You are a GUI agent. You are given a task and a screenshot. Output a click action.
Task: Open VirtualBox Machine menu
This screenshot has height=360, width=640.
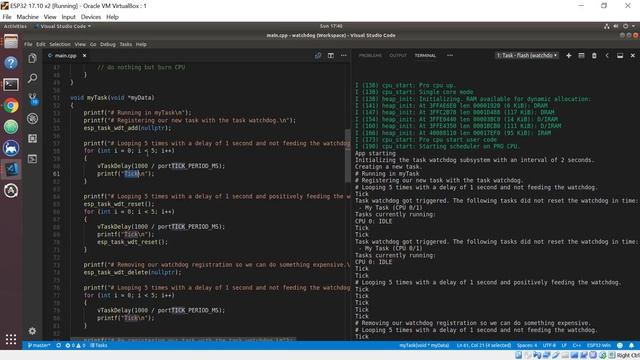(x=27, y=17)
